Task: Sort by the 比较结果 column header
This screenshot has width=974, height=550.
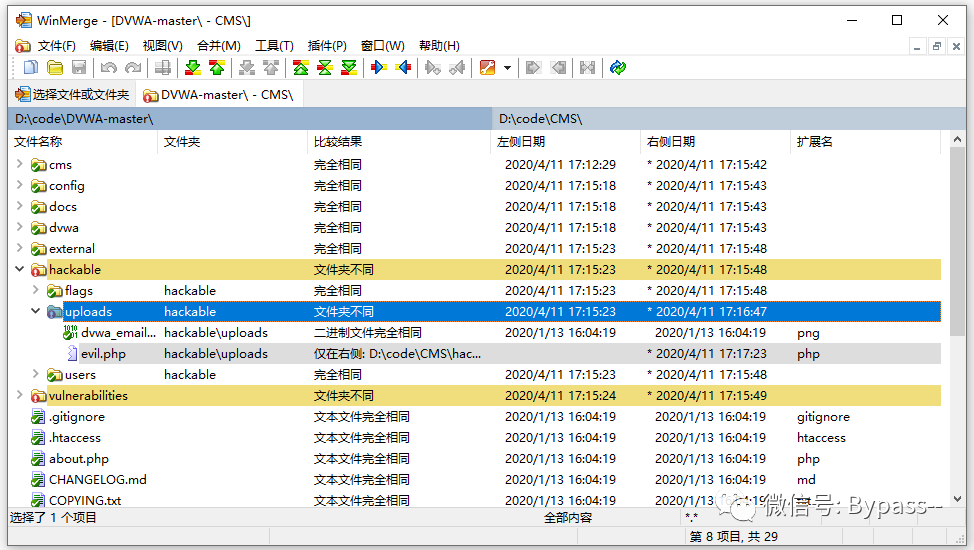Action: click(x=399, y=142)
